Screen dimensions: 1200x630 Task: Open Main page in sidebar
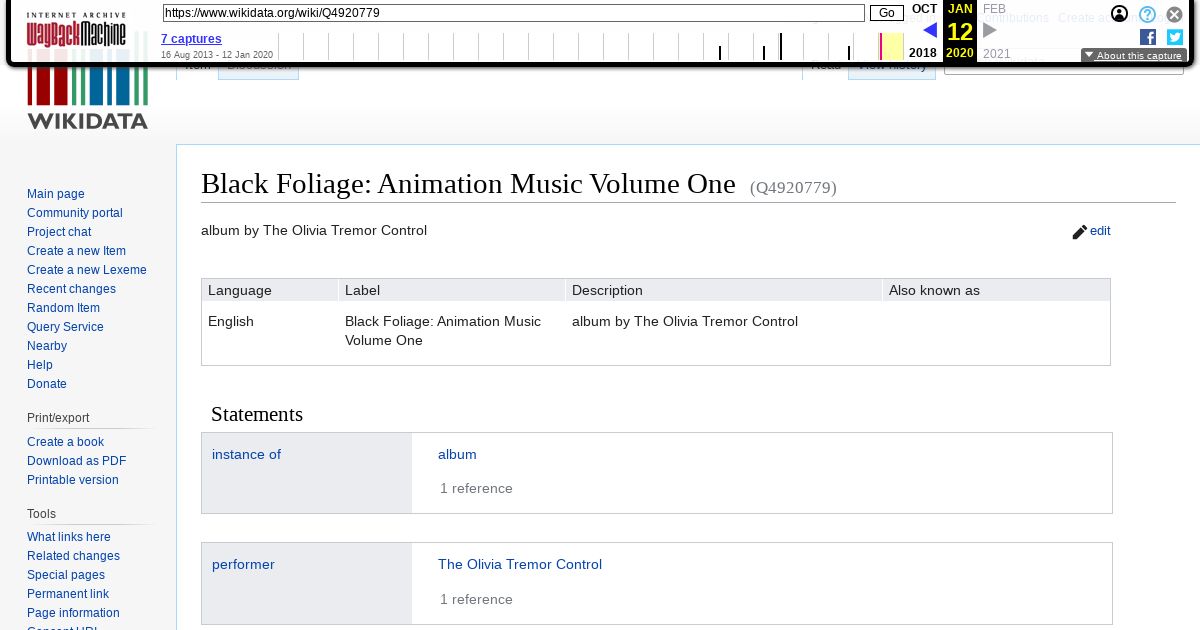click(x=56, y=194)
